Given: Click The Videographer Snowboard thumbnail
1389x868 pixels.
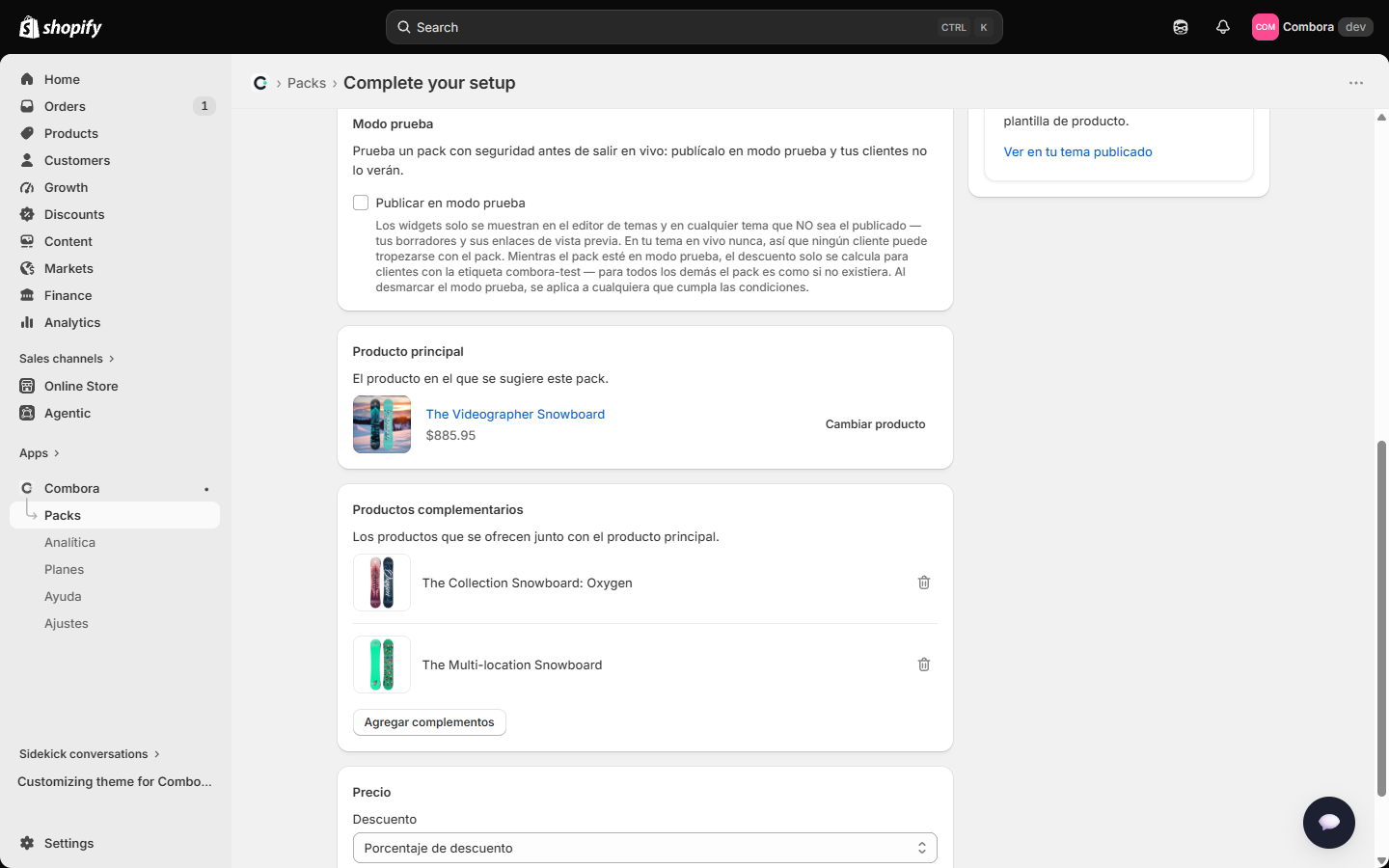Looking at the screenshot, I should click(x=382, y=424).
